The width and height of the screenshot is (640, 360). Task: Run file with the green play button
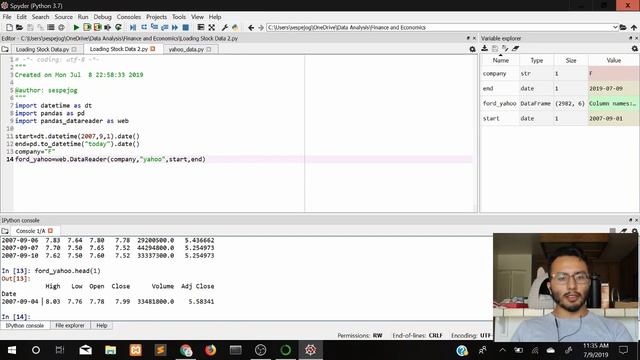(x=76, y=27)
